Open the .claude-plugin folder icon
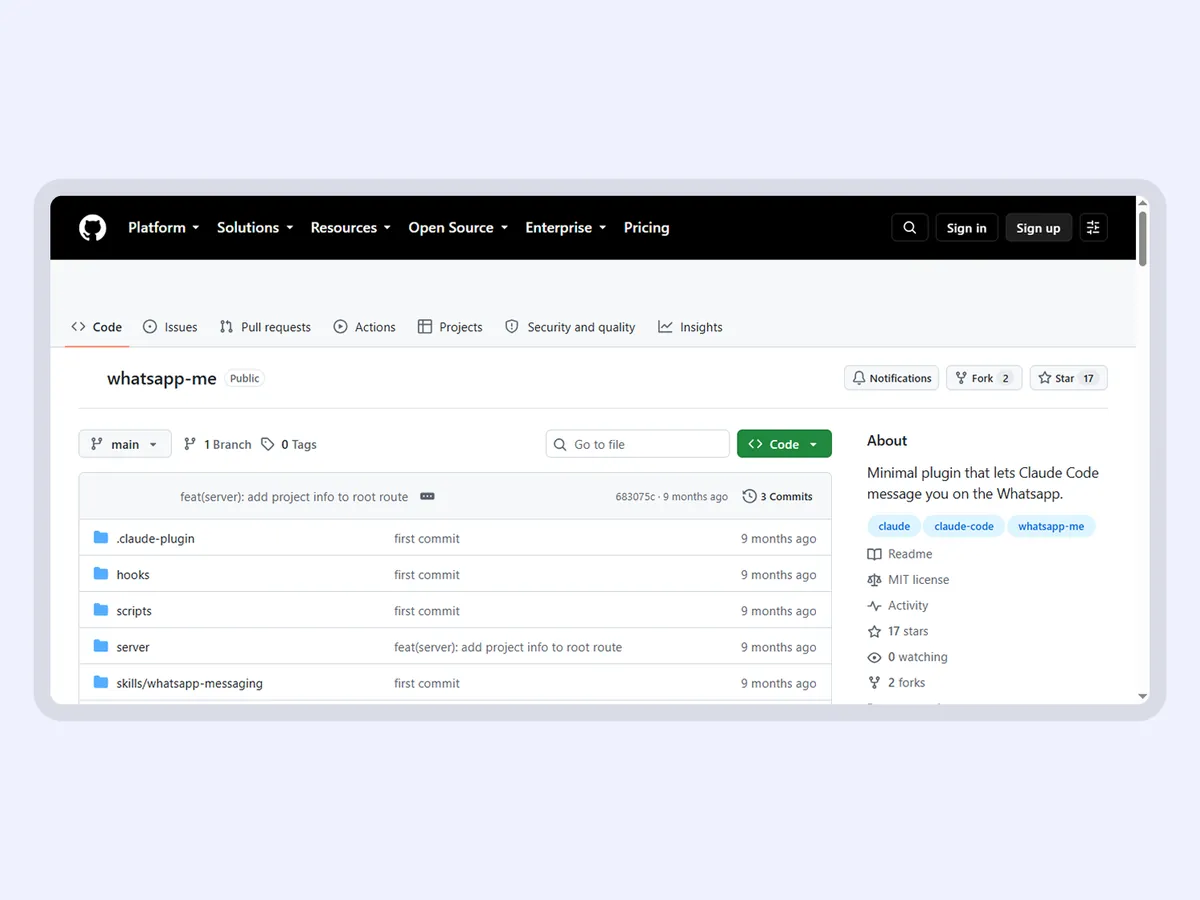Screen dimensions: 1200x900 (x=101, y=538)
